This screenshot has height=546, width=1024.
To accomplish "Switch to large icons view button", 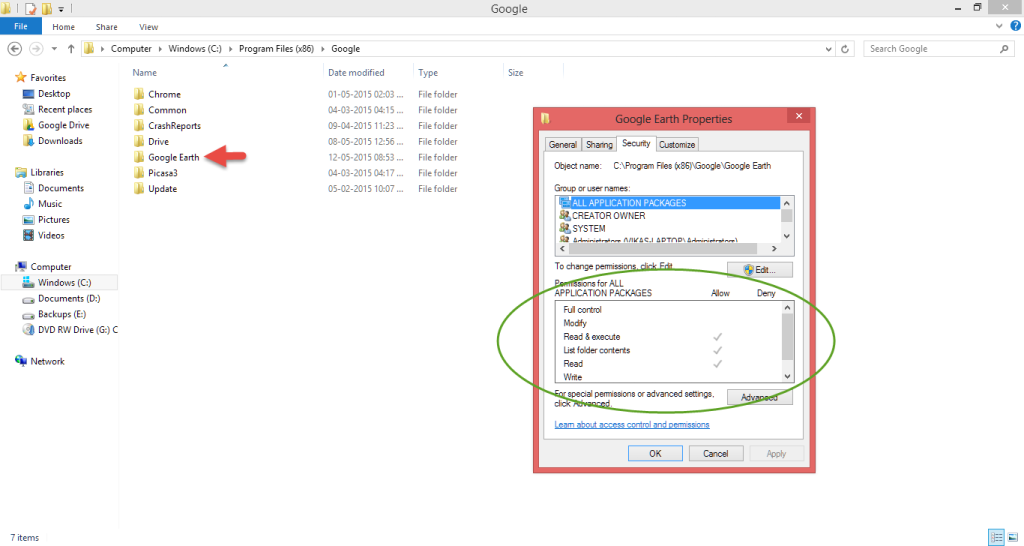I will pos(1013,537).
